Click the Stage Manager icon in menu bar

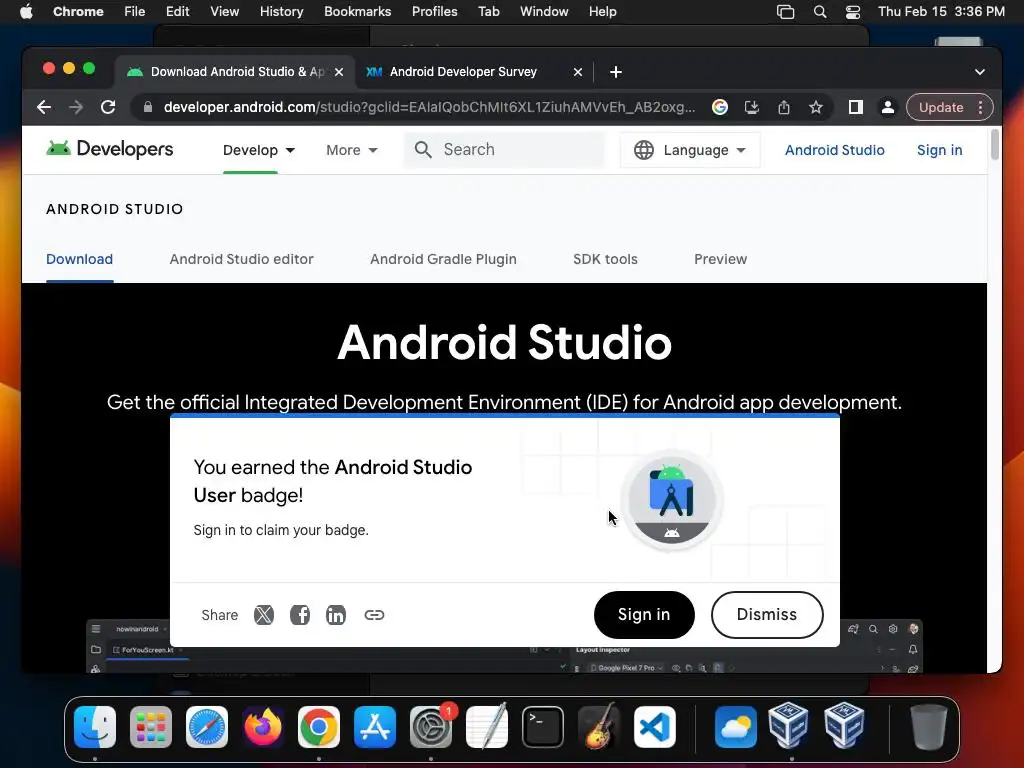pos(786,12)
